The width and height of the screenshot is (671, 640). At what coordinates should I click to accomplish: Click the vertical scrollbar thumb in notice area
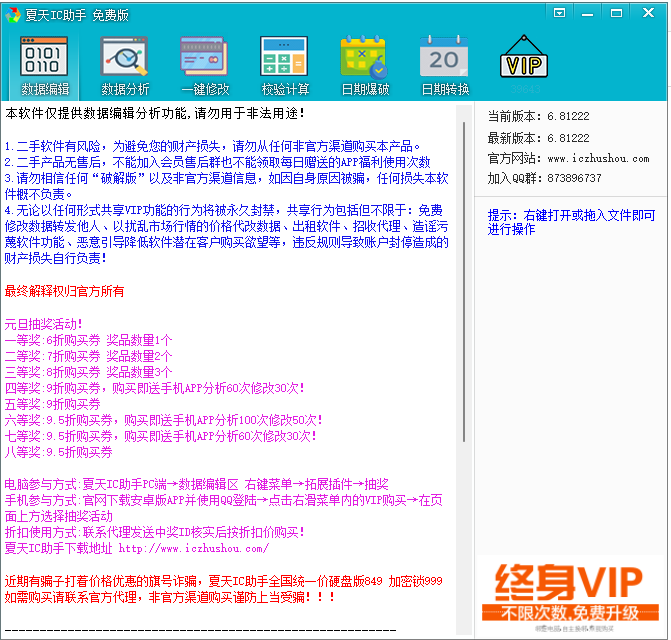coord(463,282)
